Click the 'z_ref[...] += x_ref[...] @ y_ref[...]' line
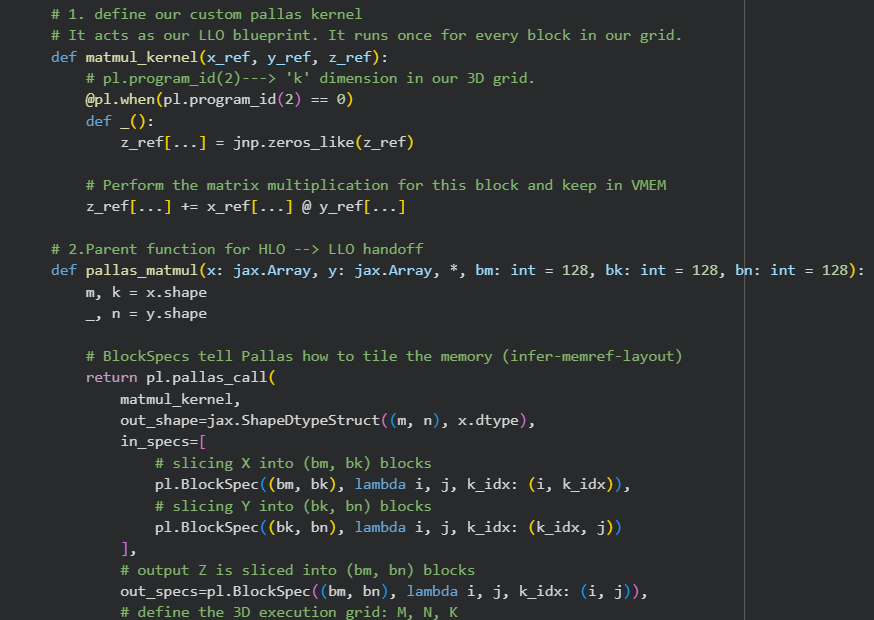The height and width of the screenshot is (620, 874). pos(245,206)
